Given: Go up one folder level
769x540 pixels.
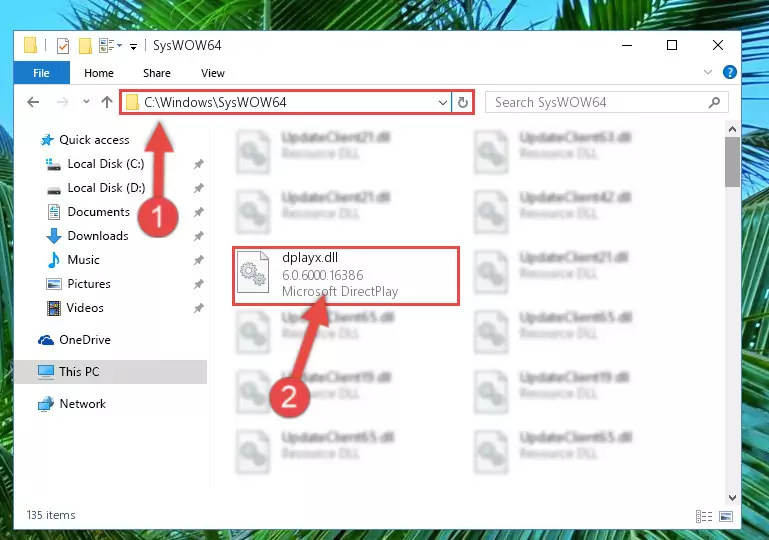Looking at the screenshot, I should pyautogui.click(x=107, y=102).
